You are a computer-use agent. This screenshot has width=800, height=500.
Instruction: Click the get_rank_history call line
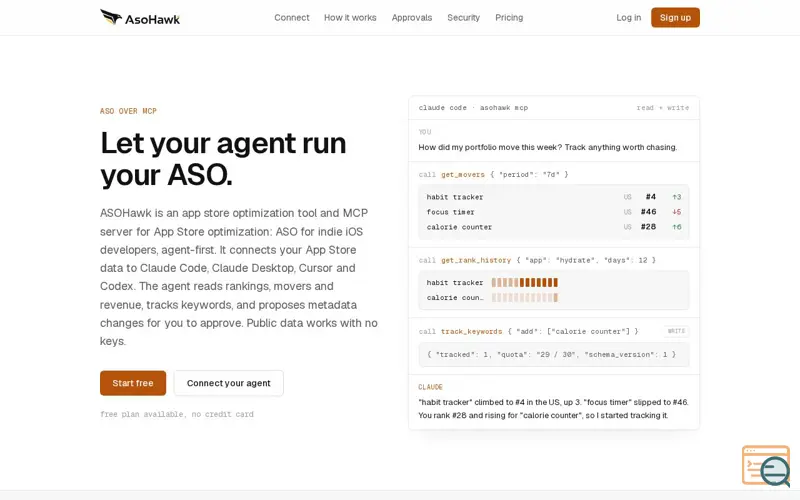(537, 260)
